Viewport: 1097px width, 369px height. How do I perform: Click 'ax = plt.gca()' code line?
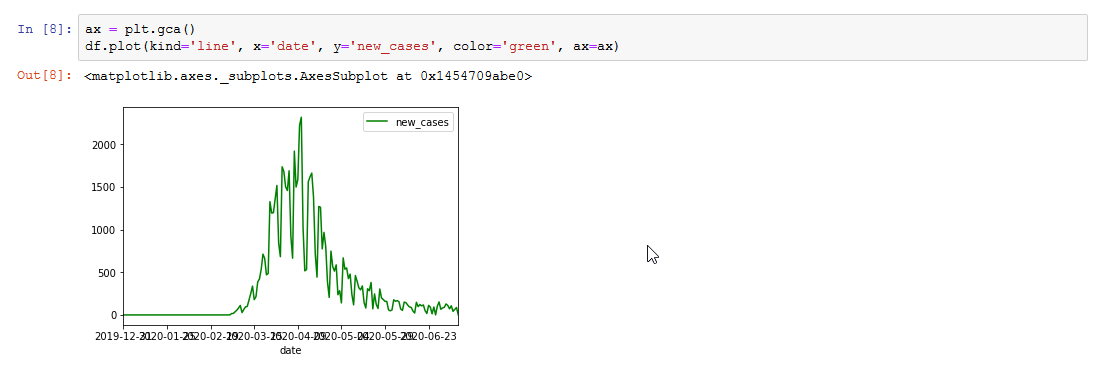pyautogui.click(x=141, y=29)
